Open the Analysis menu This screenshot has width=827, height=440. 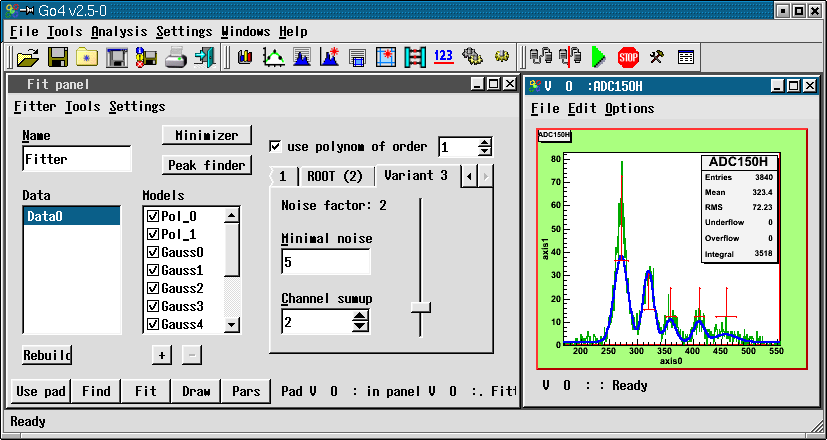pos(119,32)
